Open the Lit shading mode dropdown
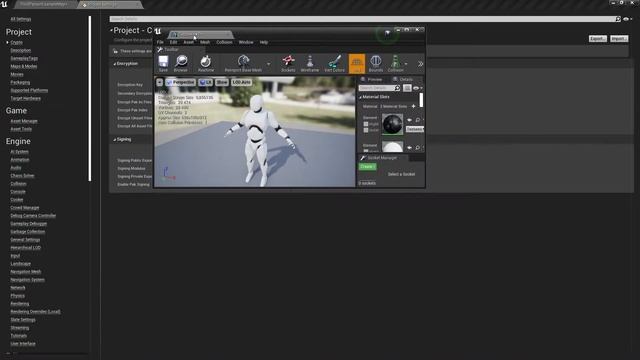 [205, 82]
